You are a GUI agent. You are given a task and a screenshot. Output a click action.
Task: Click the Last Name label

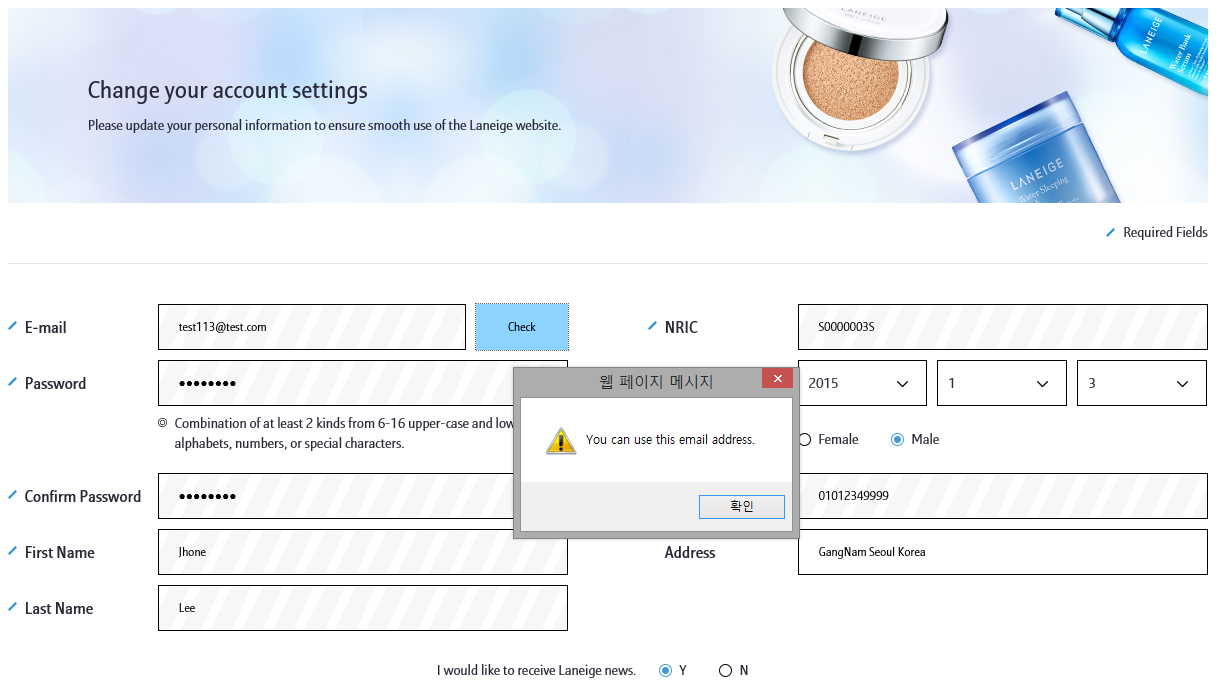coord(59,608)
